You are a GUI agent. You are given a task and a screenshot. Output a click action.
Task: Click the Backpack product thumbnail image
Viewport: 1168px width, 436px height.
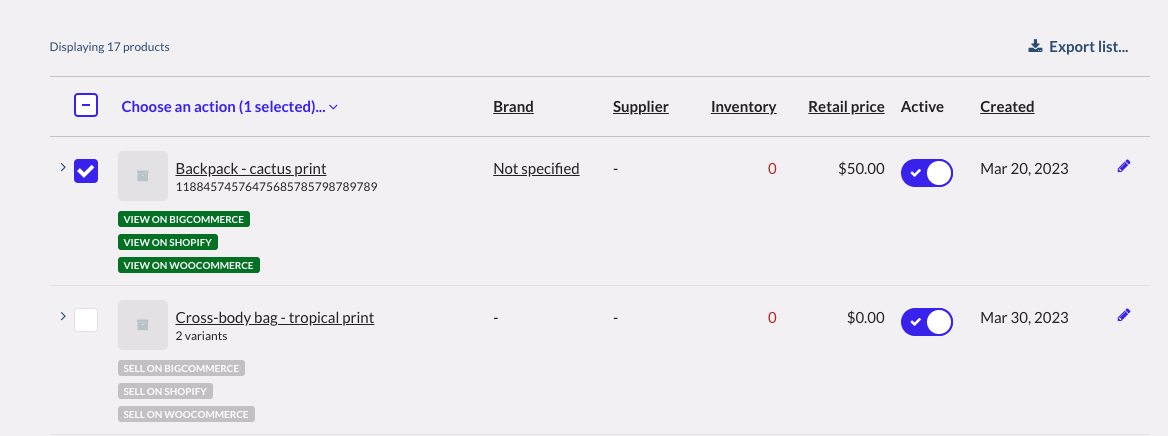point(142,176)
